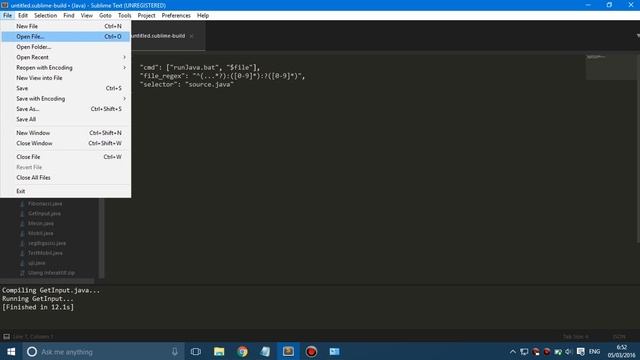Select Close All Files entry
The height and width of the screenshot is (360, 640).
pyautogui.click(x=66, y=178)
